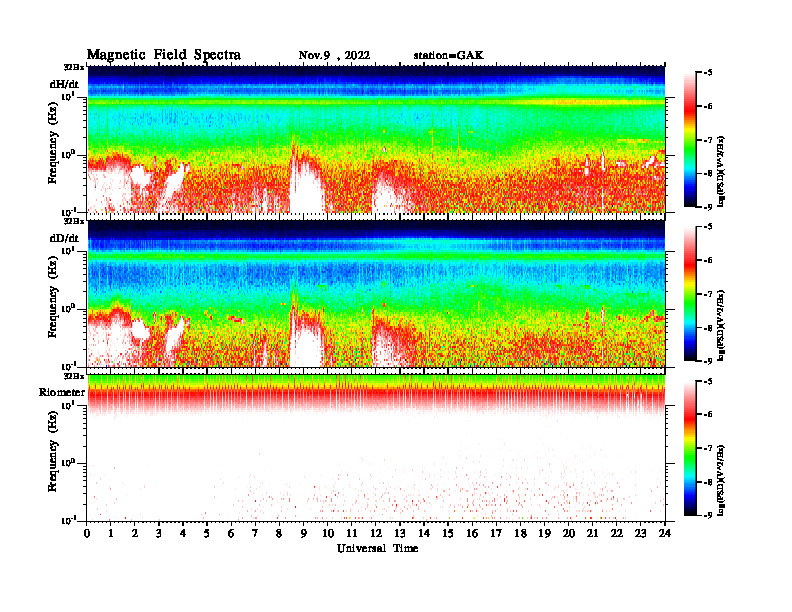This screenshot has width=792, height=612.
Task: Click the 32Hz tick label of the dD/dt panel
Action: [74, 221]
